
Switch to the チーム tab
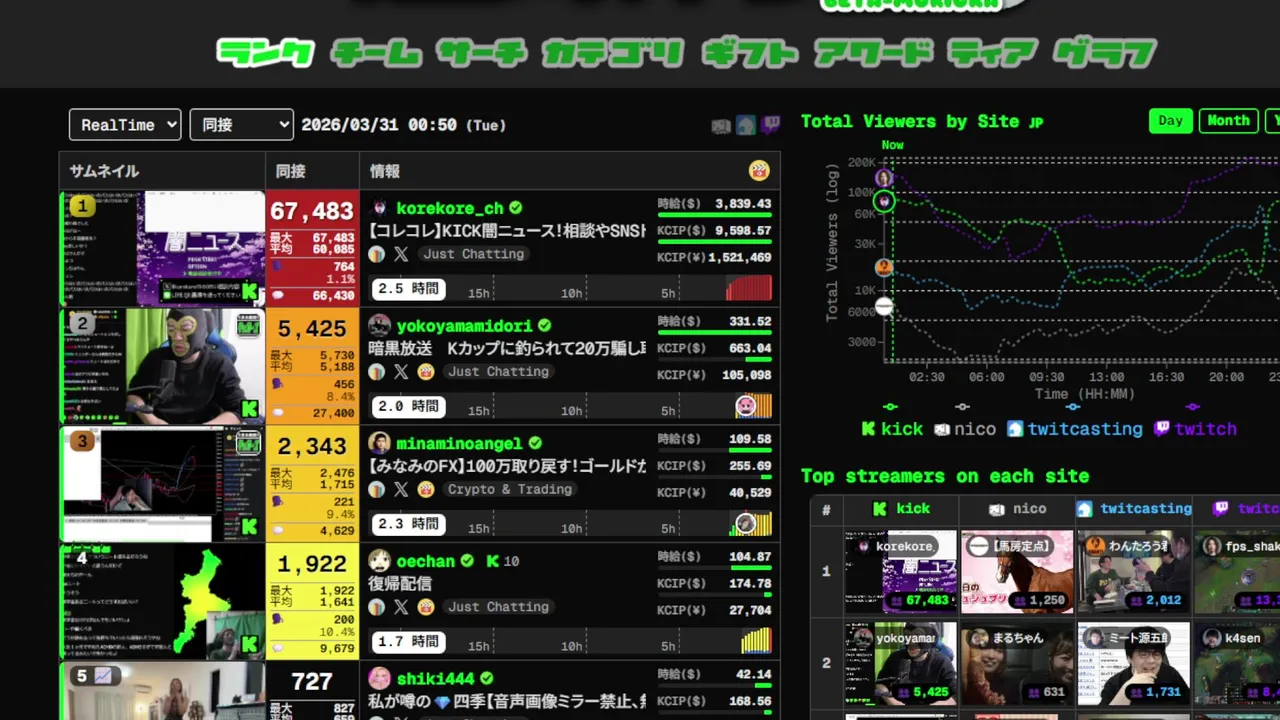click(375, 52)
